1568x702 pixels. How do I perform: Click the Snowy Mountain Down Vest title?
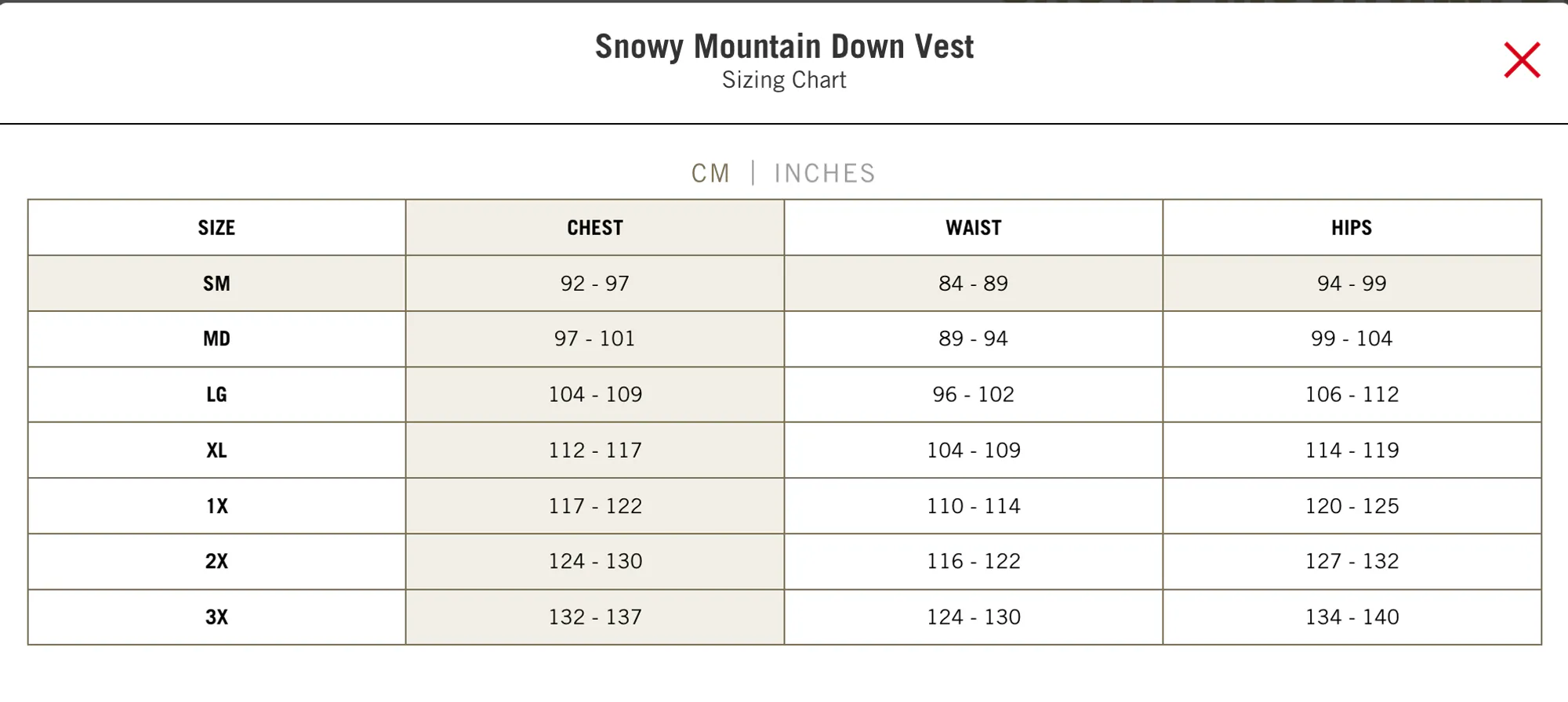tap(784, 46)
